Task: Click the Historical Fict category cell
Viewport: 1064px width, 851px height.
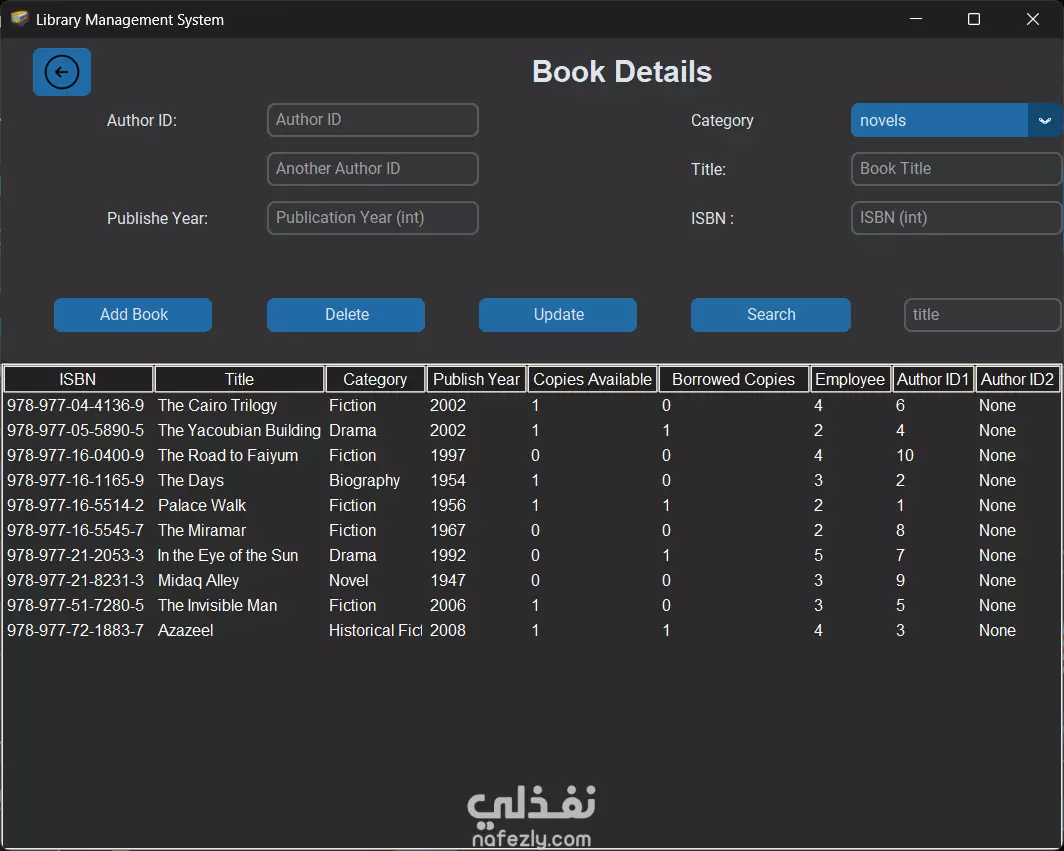Action: coord(375,631)
